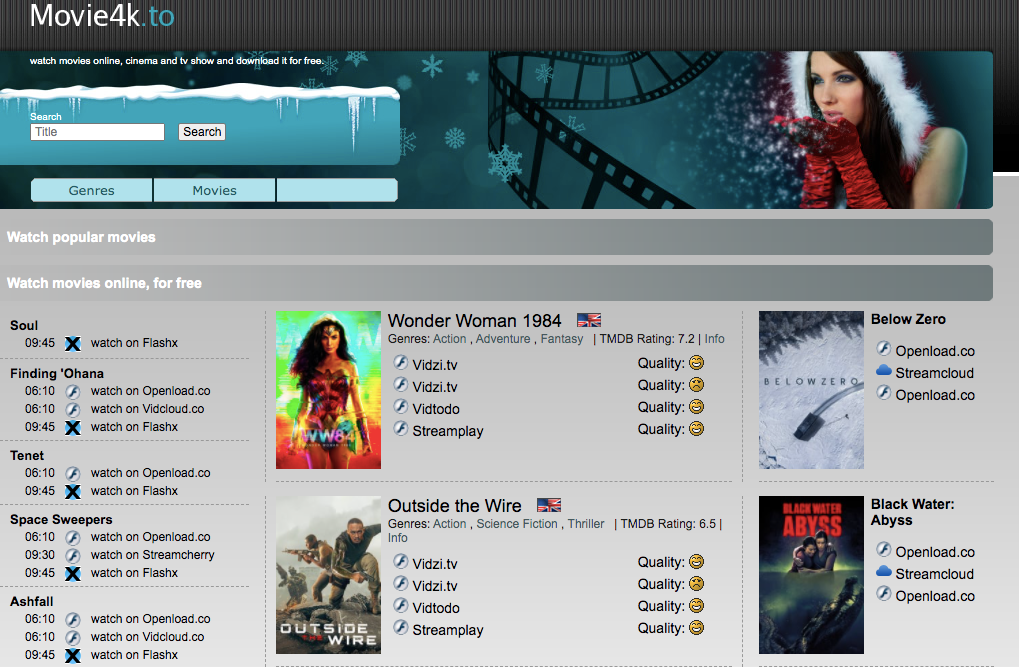Open the Below Zero poster thumbnail
Viewport: 1019px width, 667px height.
811,390
